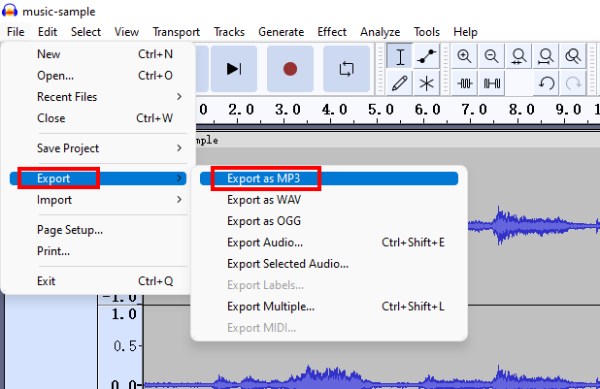600x389 pixels.
Task: Click the Silence audio selection icon
Action: click(x=491, y=83)
